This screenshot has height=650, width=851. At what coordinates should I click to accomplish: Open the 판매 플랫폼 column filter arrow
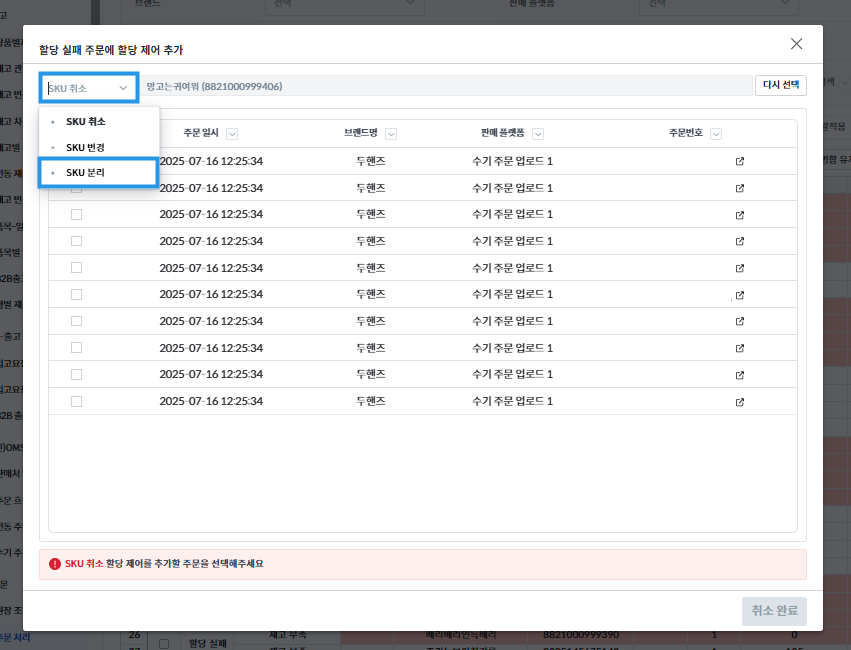point(538,134)
